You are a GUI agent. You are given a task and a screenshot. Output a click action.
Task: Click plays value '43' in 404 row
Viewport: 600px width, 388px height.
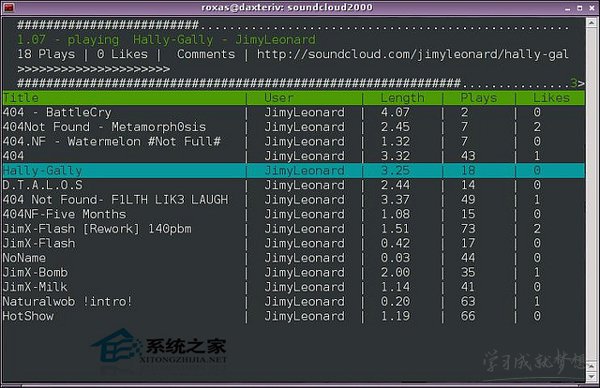pos(468,156)
